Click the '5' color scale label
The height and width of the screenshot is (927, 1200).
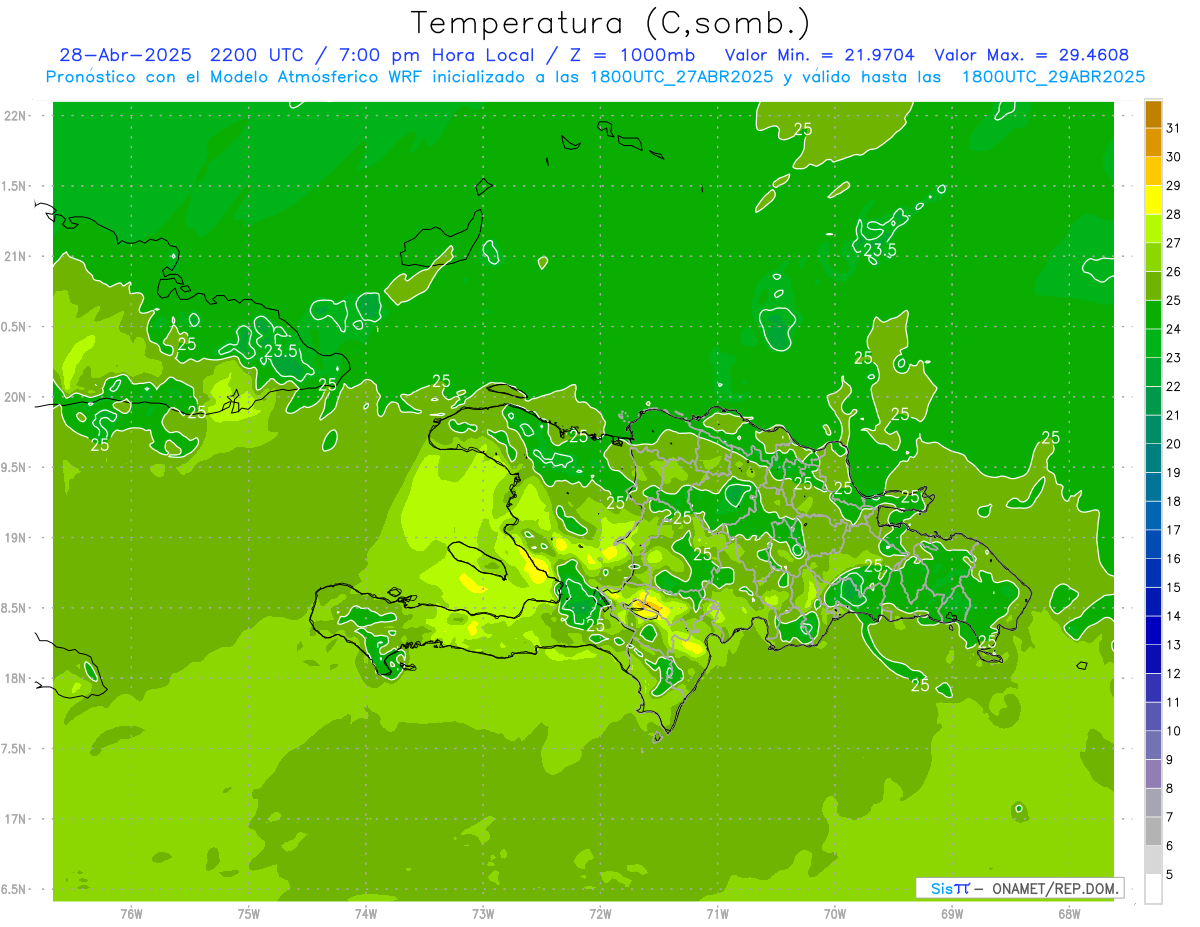click(x=1170, y=875)
